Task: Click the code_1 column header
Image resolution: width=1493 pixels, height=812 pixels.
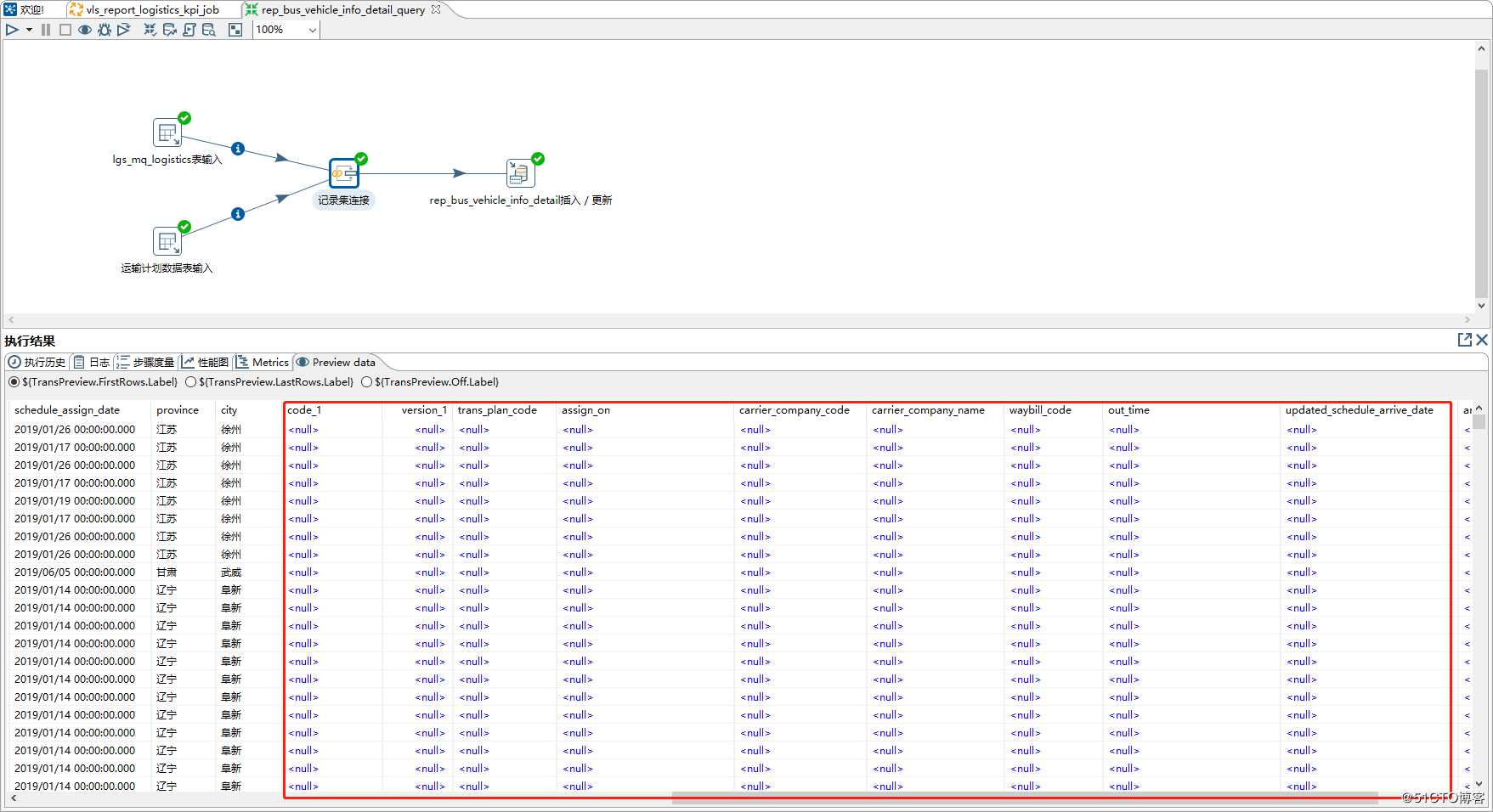Action: 332,410
